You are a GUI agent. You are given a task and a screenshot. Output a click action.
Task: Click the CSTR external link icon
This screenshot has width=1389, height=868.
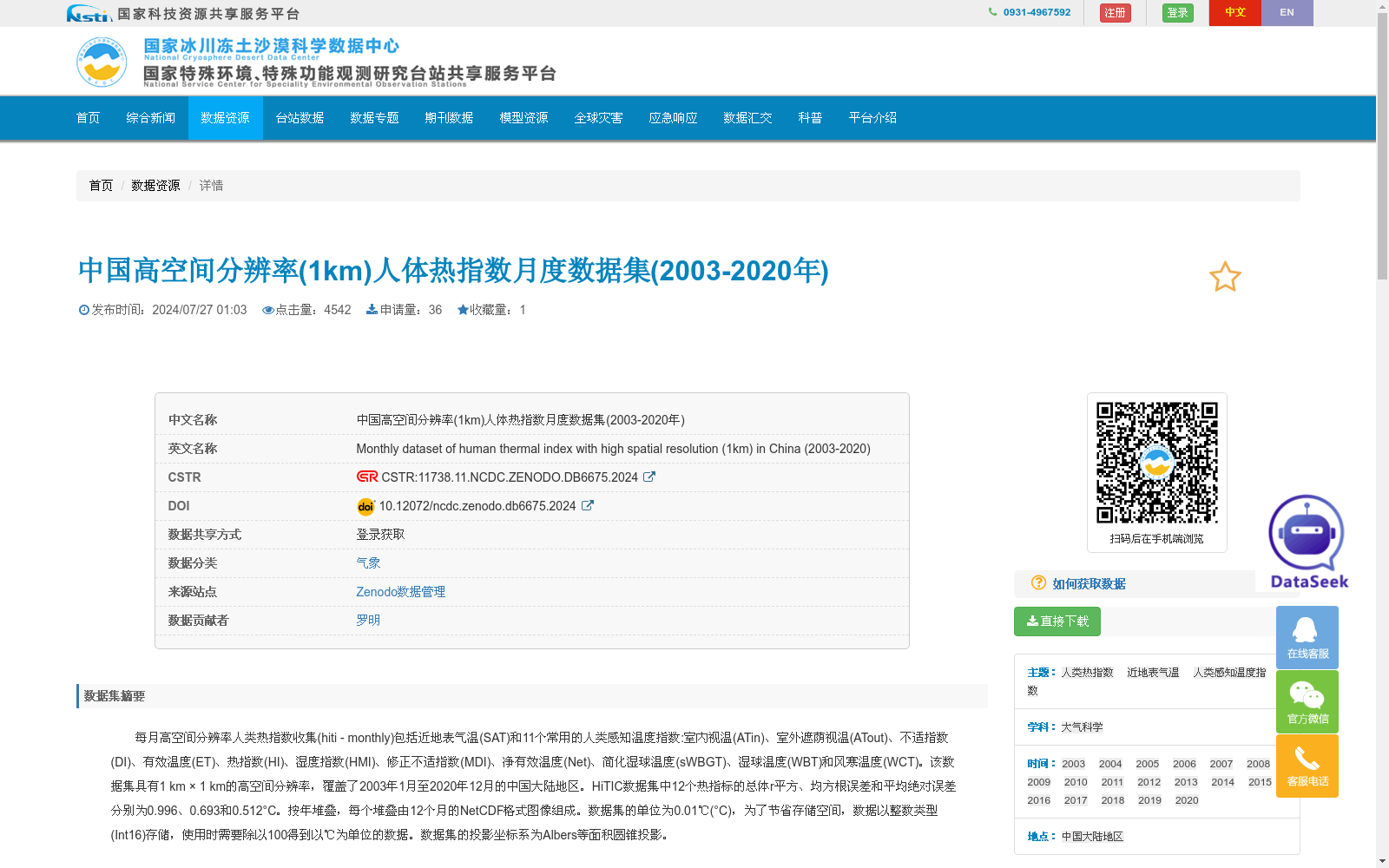pos(649,477)
